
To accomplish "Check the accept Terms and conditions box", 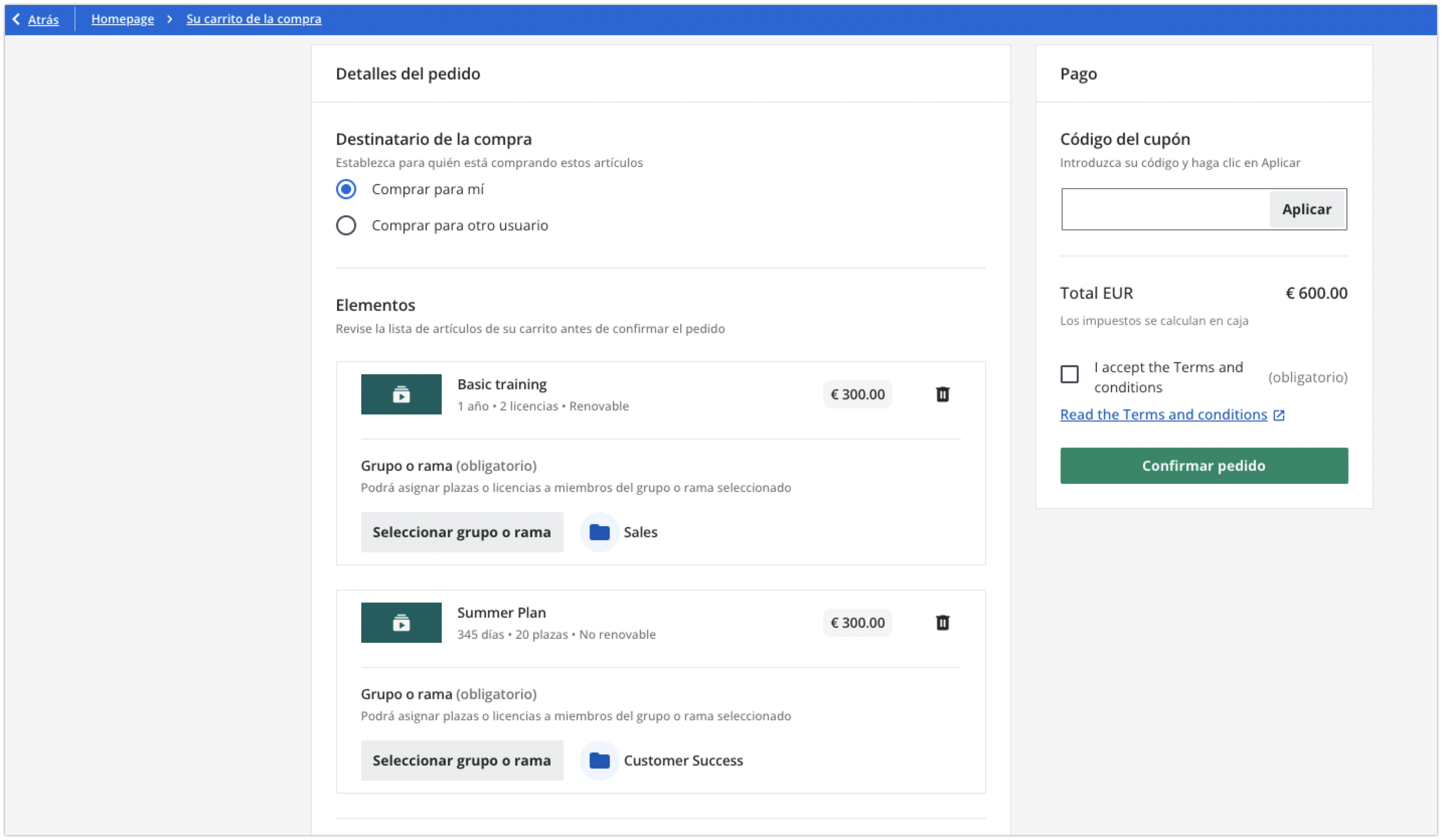I will [1069, 374].
